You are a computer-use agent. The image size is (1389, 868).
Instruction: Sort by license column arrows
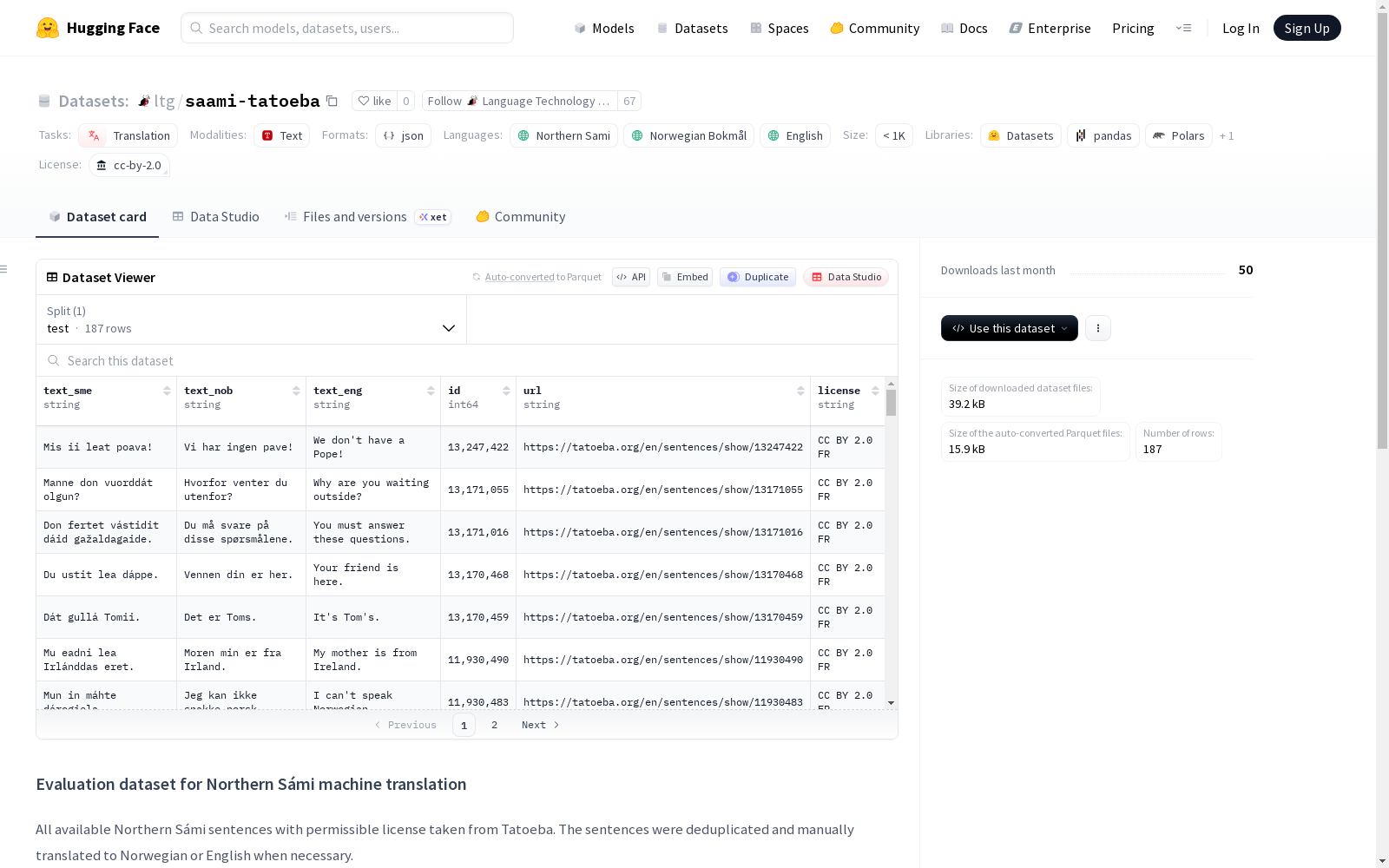[x=875, y=391]
